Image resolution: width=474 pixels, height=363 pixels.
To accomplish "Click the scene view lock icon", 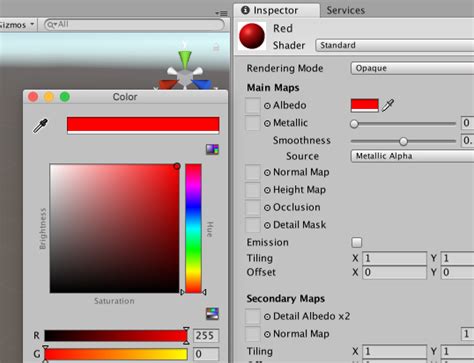I will click(216, 48).
